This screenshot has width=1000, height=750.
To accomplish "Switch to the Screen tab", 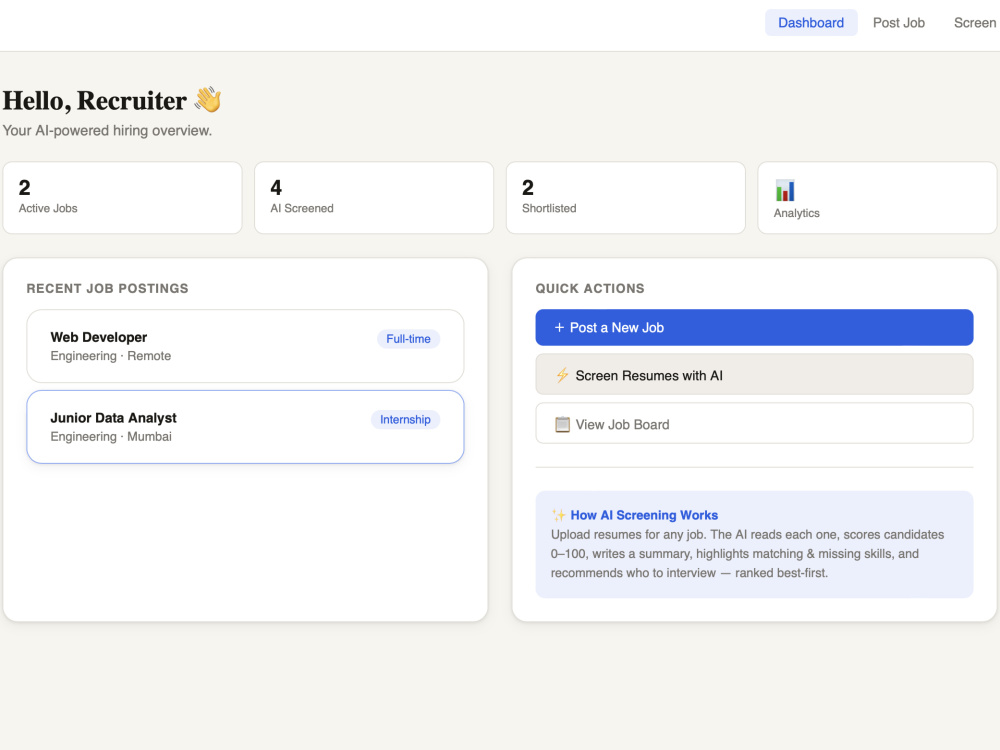I will 974,23.
